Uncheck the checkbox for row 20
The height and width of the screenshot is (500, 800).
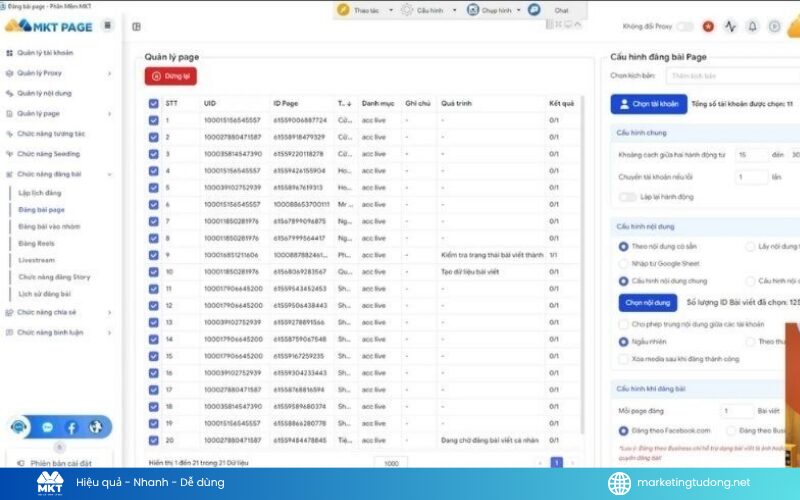coord(154,440)
